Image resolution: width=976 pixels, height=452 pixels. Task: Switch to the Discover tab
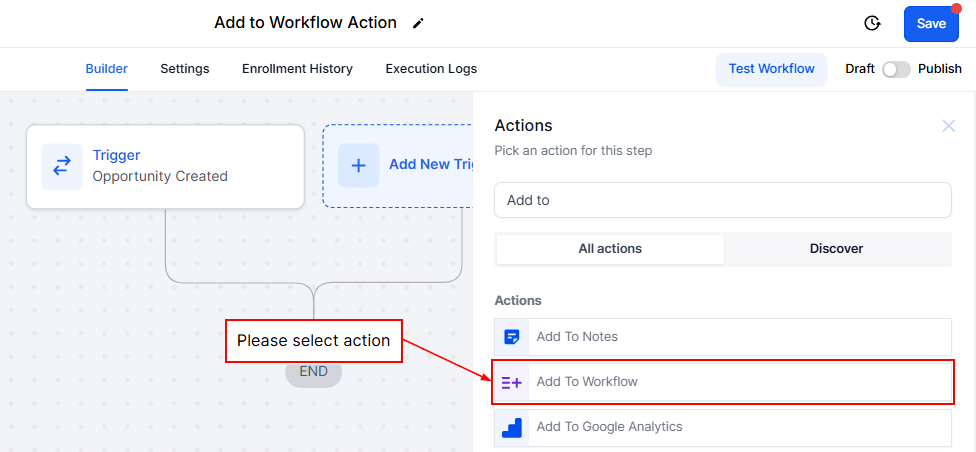click(x=836, y=249)
